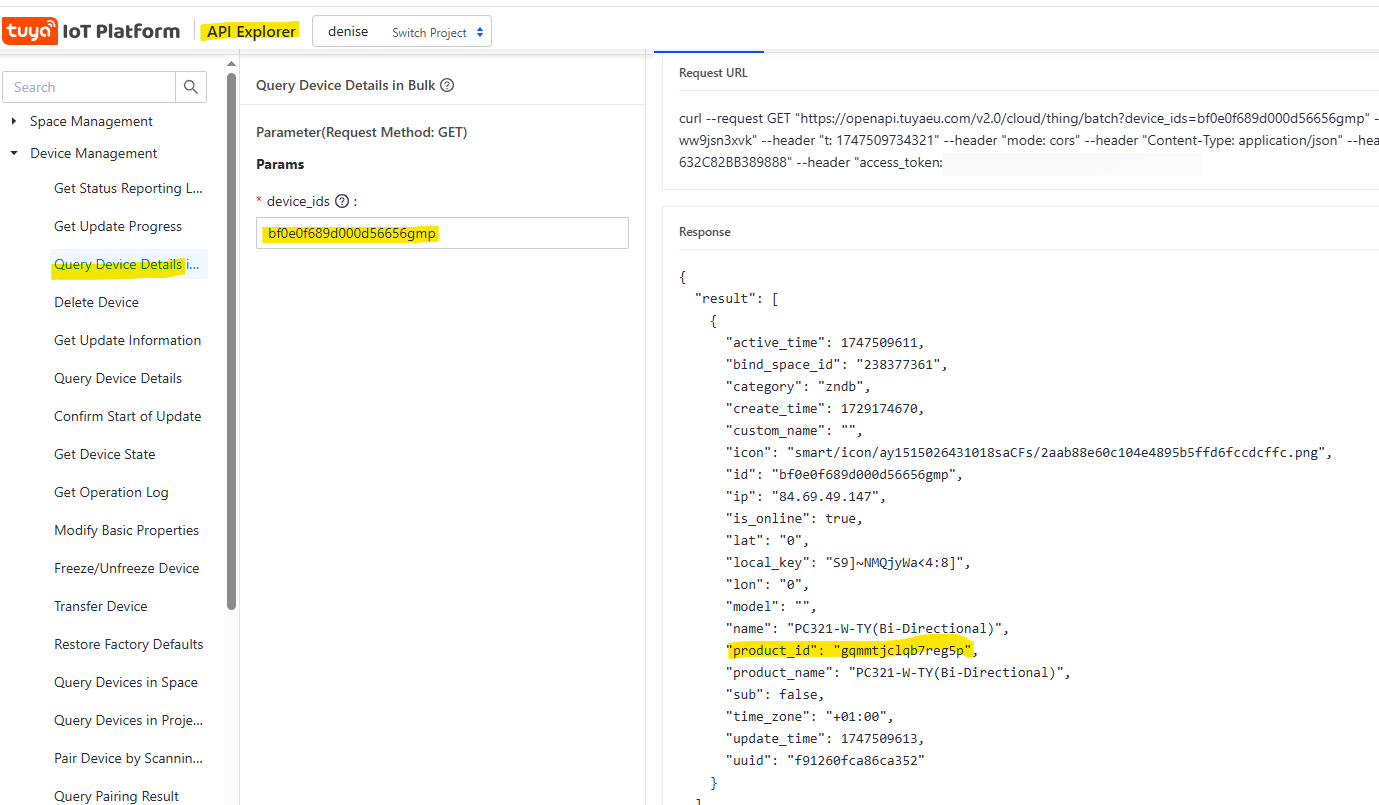Collapse the Device Management tree node
Viewport: 1379px width, 805px height.
point(14,153)
